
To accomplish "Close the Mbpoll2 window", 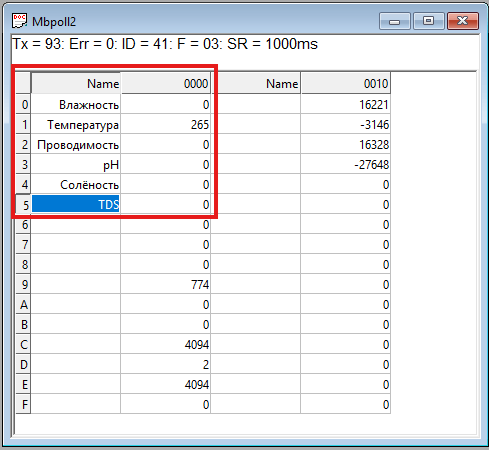I will click(463, 21).
